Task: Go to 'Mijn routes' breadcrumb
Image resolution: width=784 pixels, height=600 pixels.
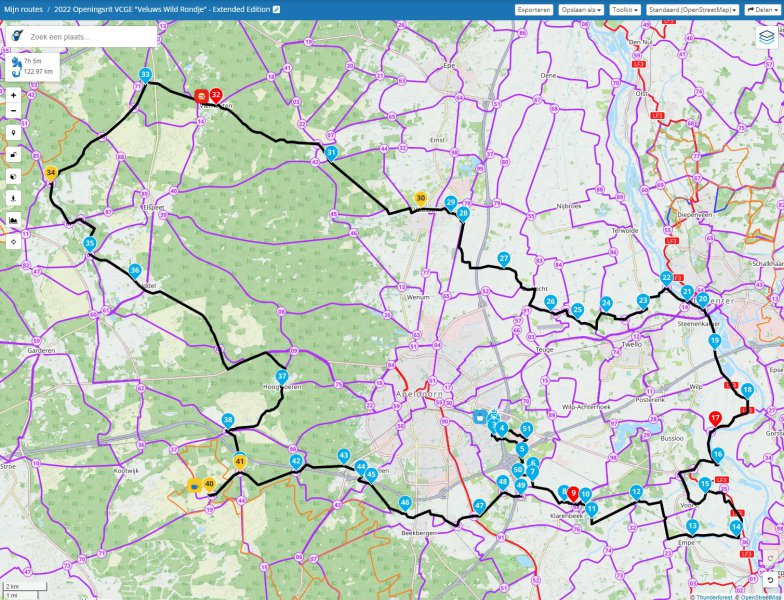Action: (24, 9)
